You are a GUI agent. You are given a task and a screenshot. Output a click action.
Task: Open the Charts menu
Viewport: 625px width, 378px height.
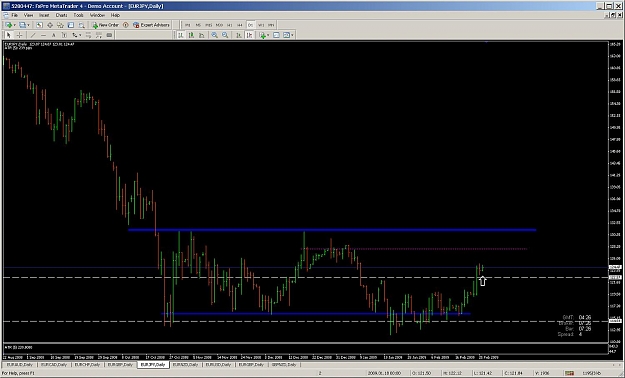pos(61,15)
